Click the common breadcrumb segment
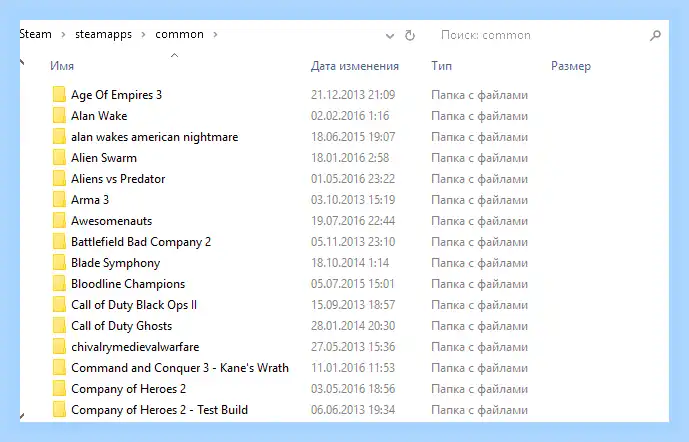The image size is (689, 442). coord(179,34)
